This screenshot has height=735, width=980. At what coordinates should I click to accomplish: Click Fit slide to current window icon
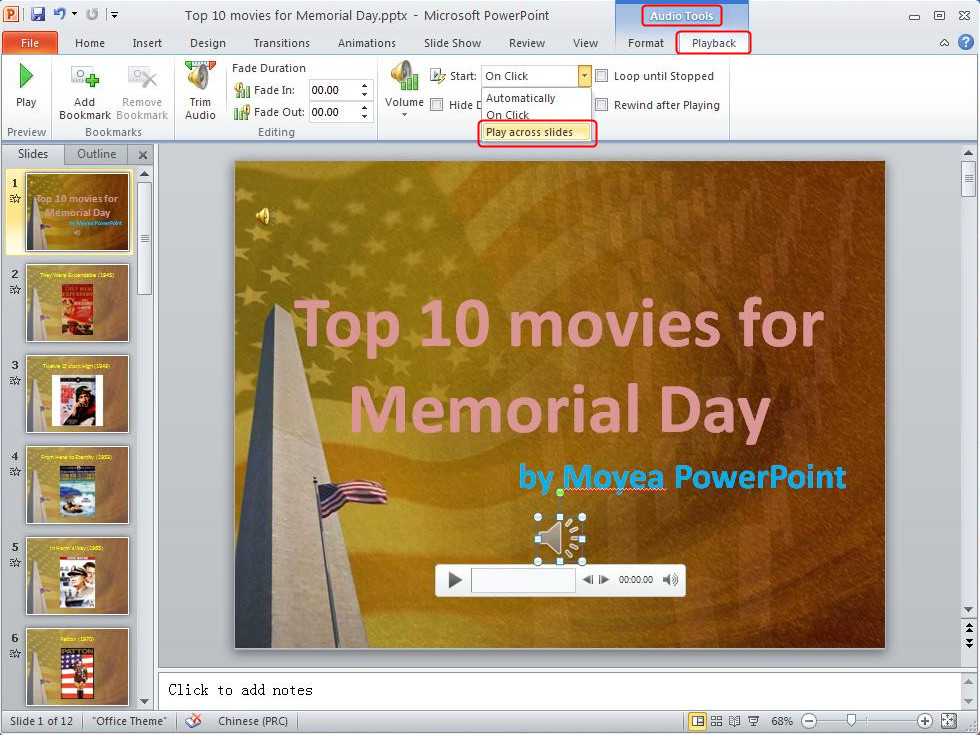point(948,720)
